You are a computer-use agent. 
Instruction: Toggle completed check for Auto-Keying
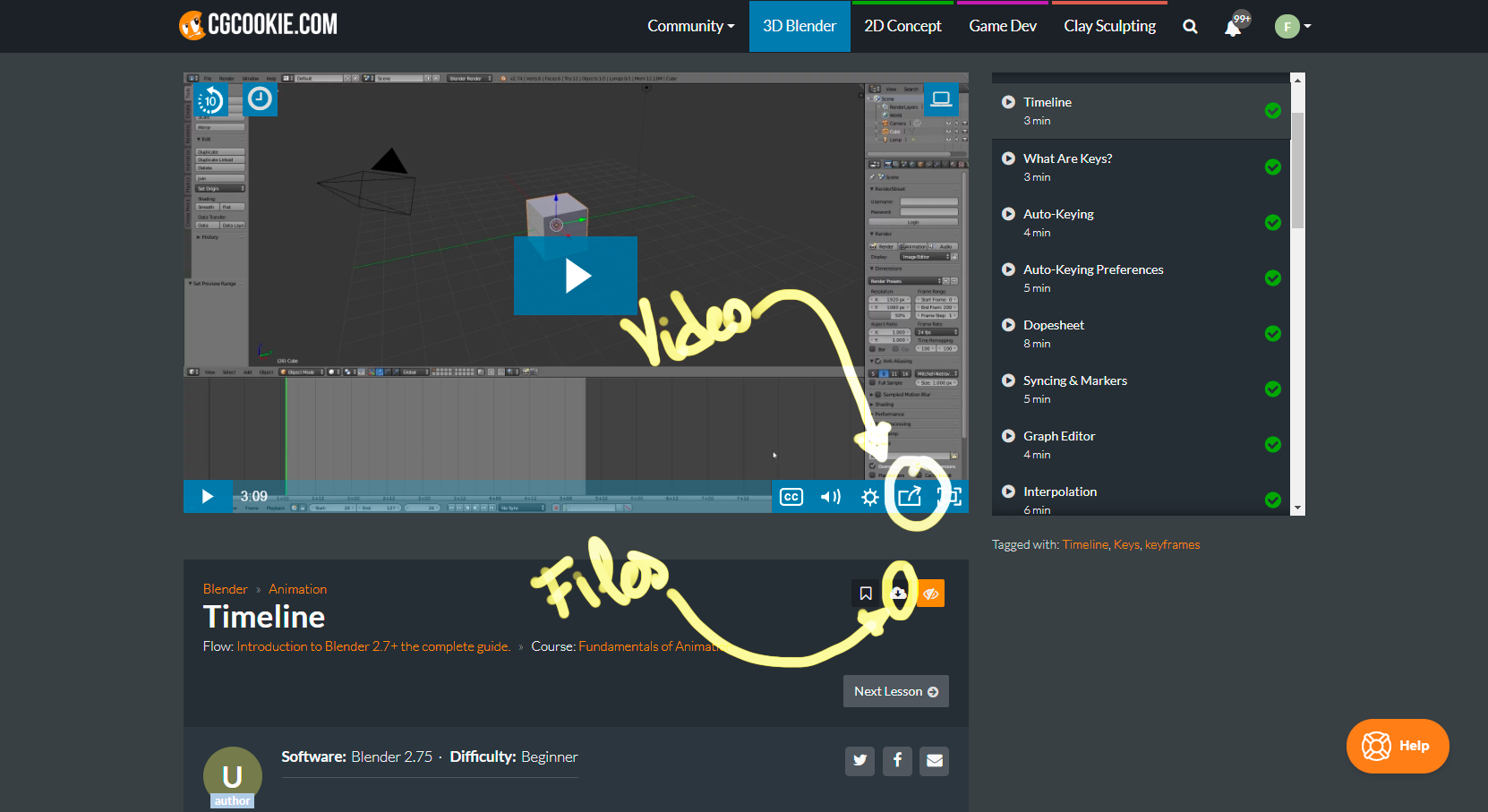click(1273, 223)
